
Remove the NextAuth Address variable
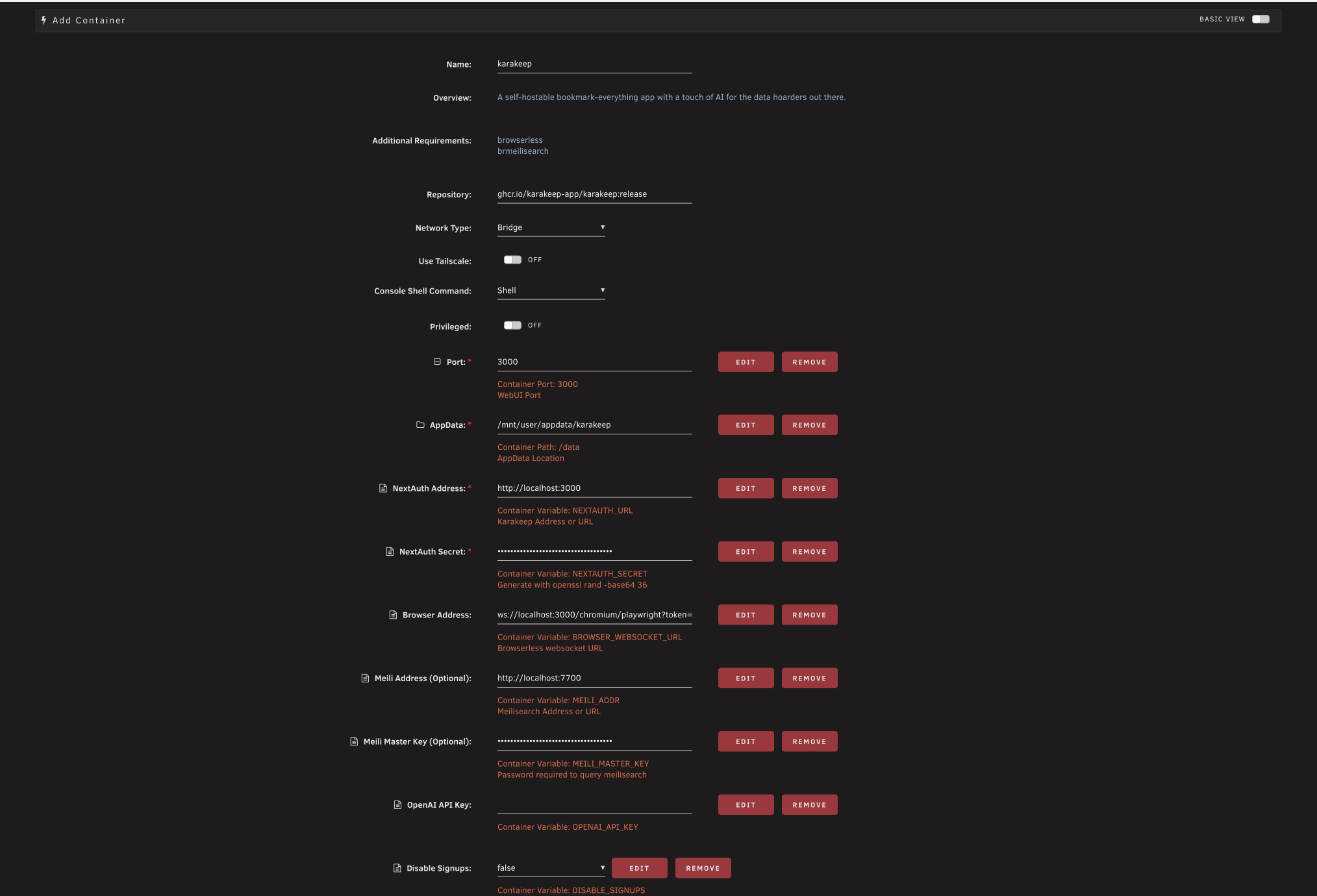[809, 488]
